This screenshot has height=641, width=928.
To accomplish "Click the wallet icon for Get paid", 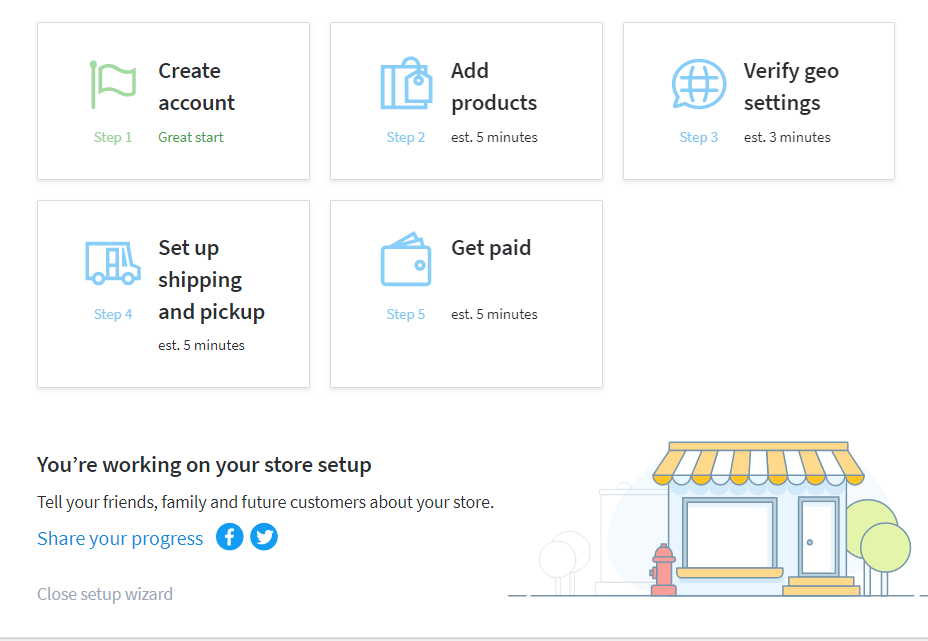I will click(x=406, y=259).
